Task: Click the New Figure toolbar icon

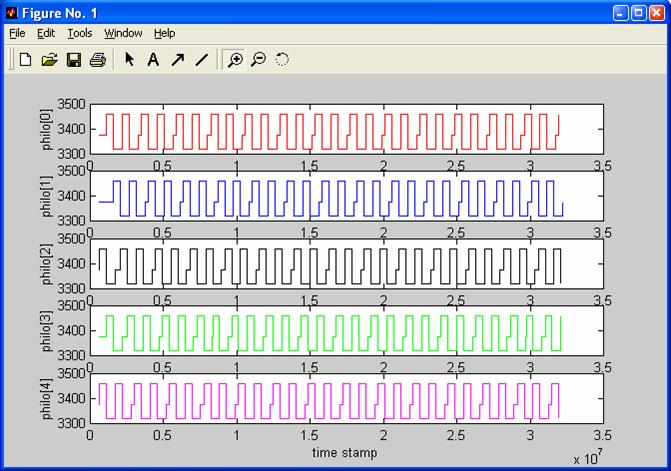Action: point(26,60)
